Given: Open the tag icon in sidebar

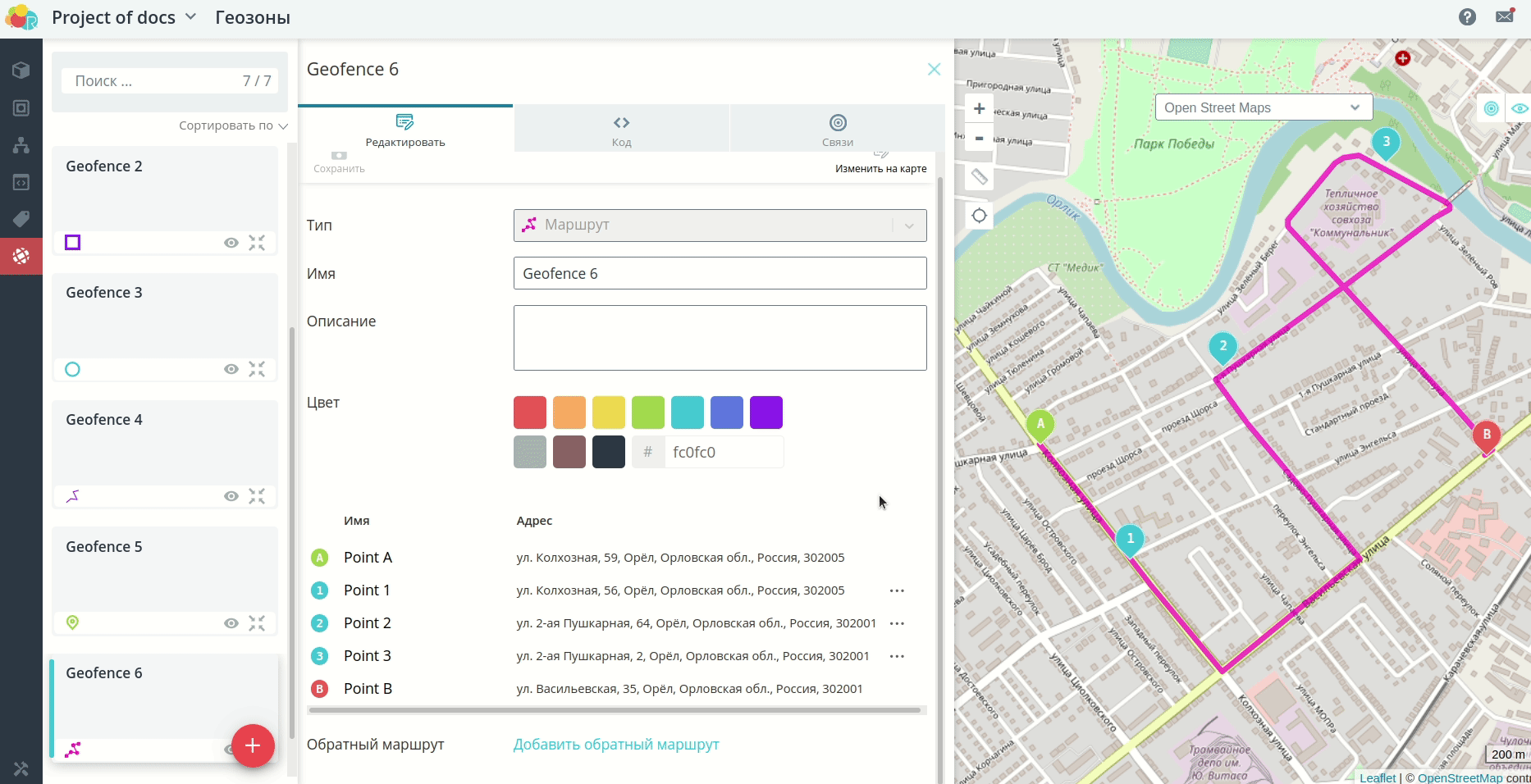Looking at the screenshot, I should click(21, 219).
